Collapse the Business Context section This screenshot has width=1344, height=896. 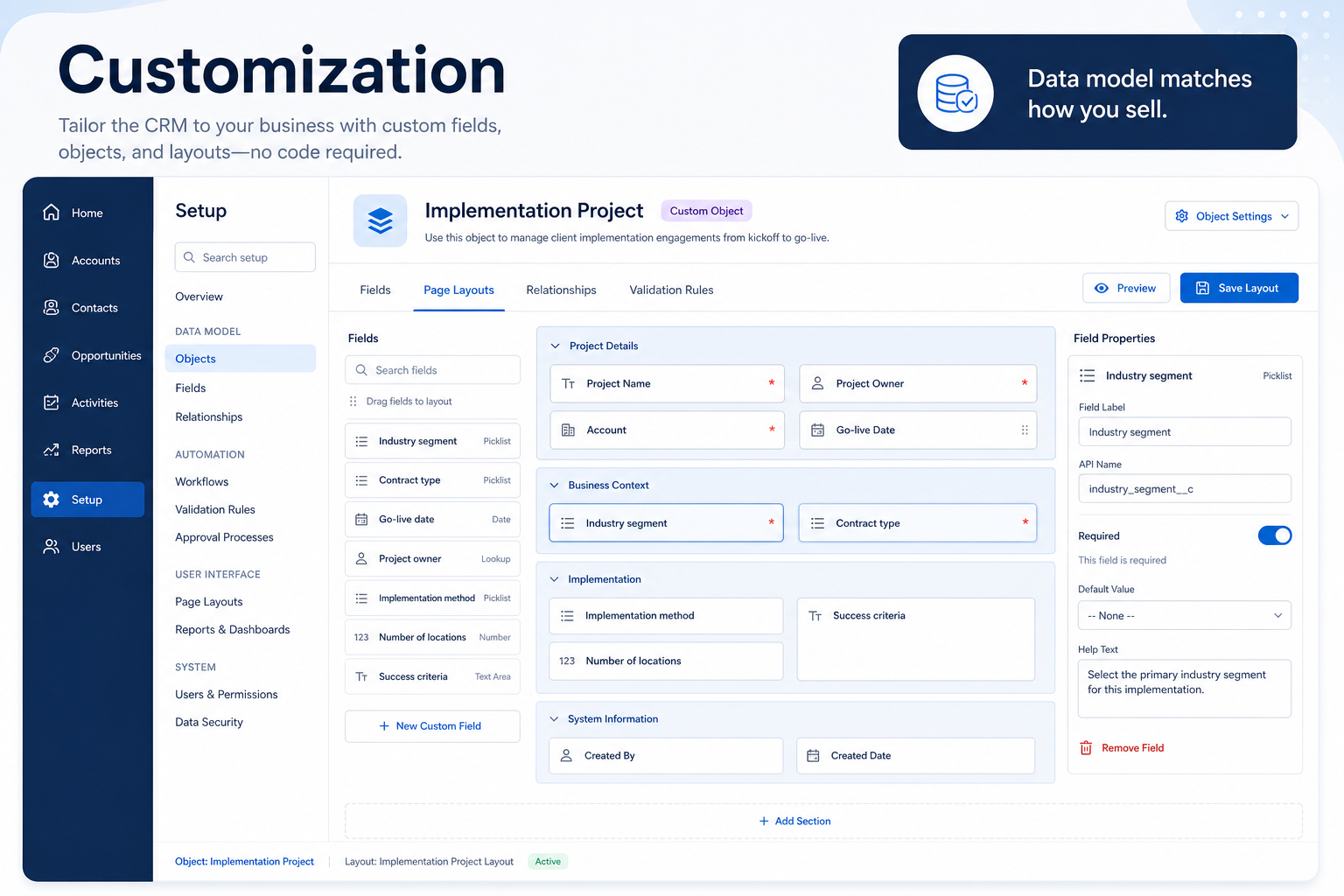pos(554,485)
